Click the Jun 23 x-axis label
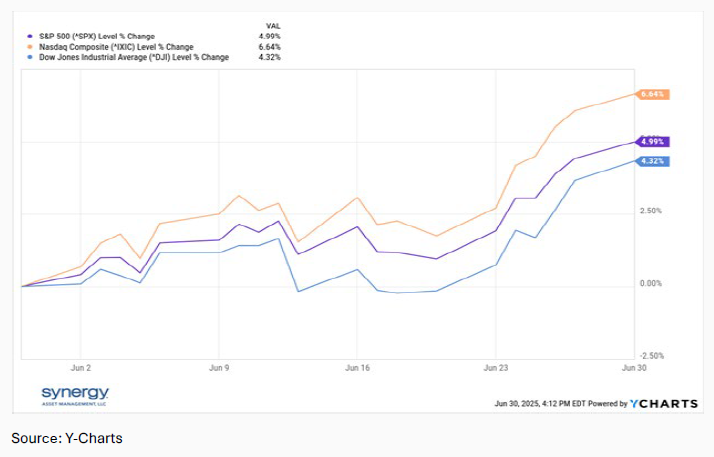Viewport: 714px width, 457px height. [495, 368]
